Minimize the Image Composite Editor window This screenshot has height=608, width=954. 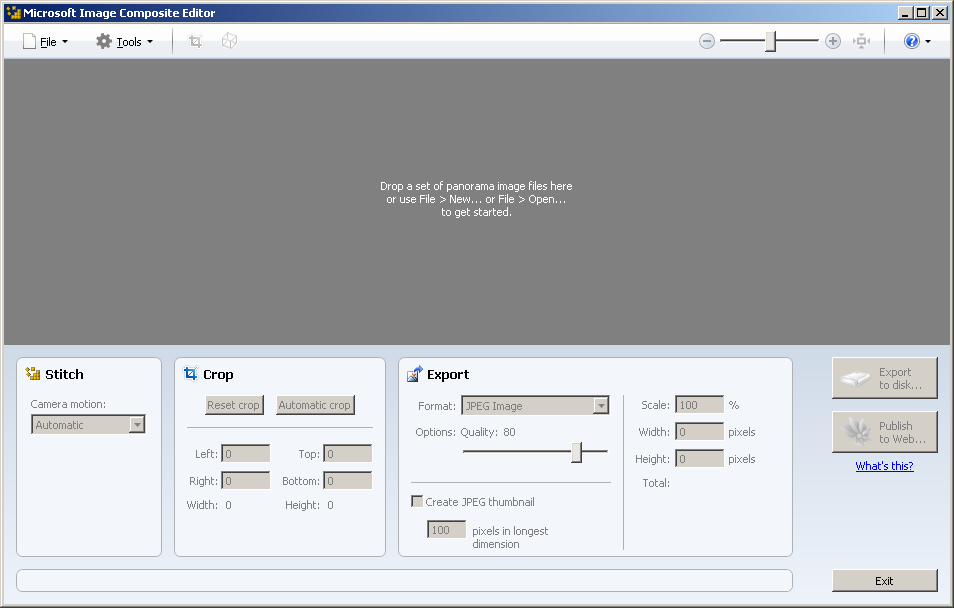pos(905,13)
